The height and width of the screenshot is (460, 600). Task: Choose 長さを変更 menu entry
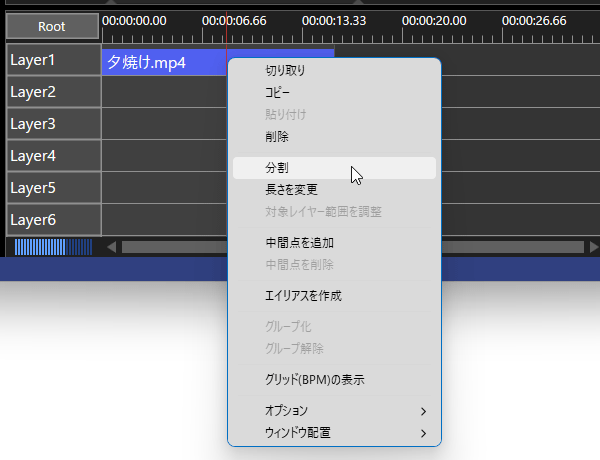[334, 190]
